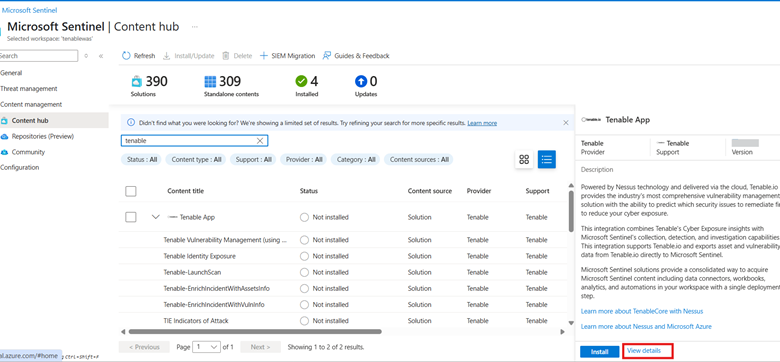Click the info icon in the banner
The image size is (780, 362).
(x=131, y=122)
